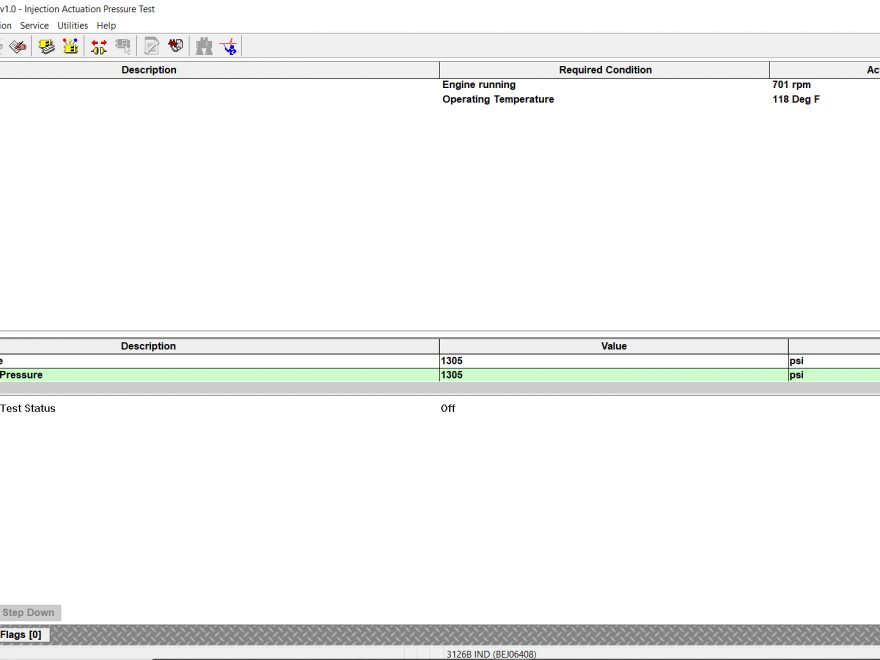The width and height of the screenshot is (880, 660).
Task: Click psi unit in the white row
Action: (796, 361)
